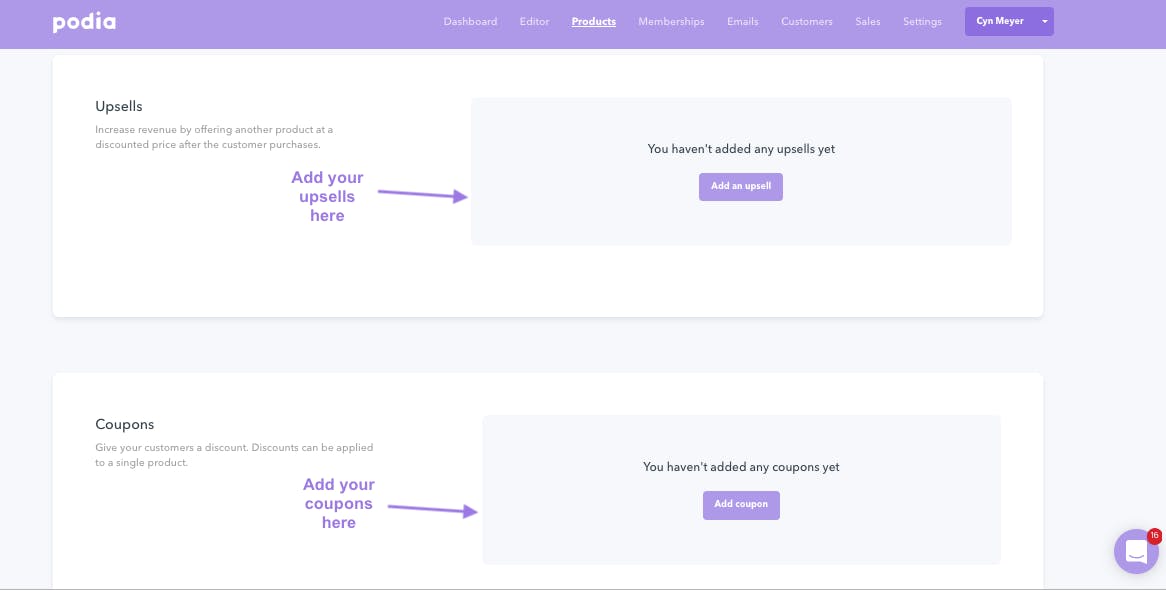Image resolution: width=1166 pixels, height=591 pixels.
Task: Go to the Dashboard menu item
Action: click(470, 22)
